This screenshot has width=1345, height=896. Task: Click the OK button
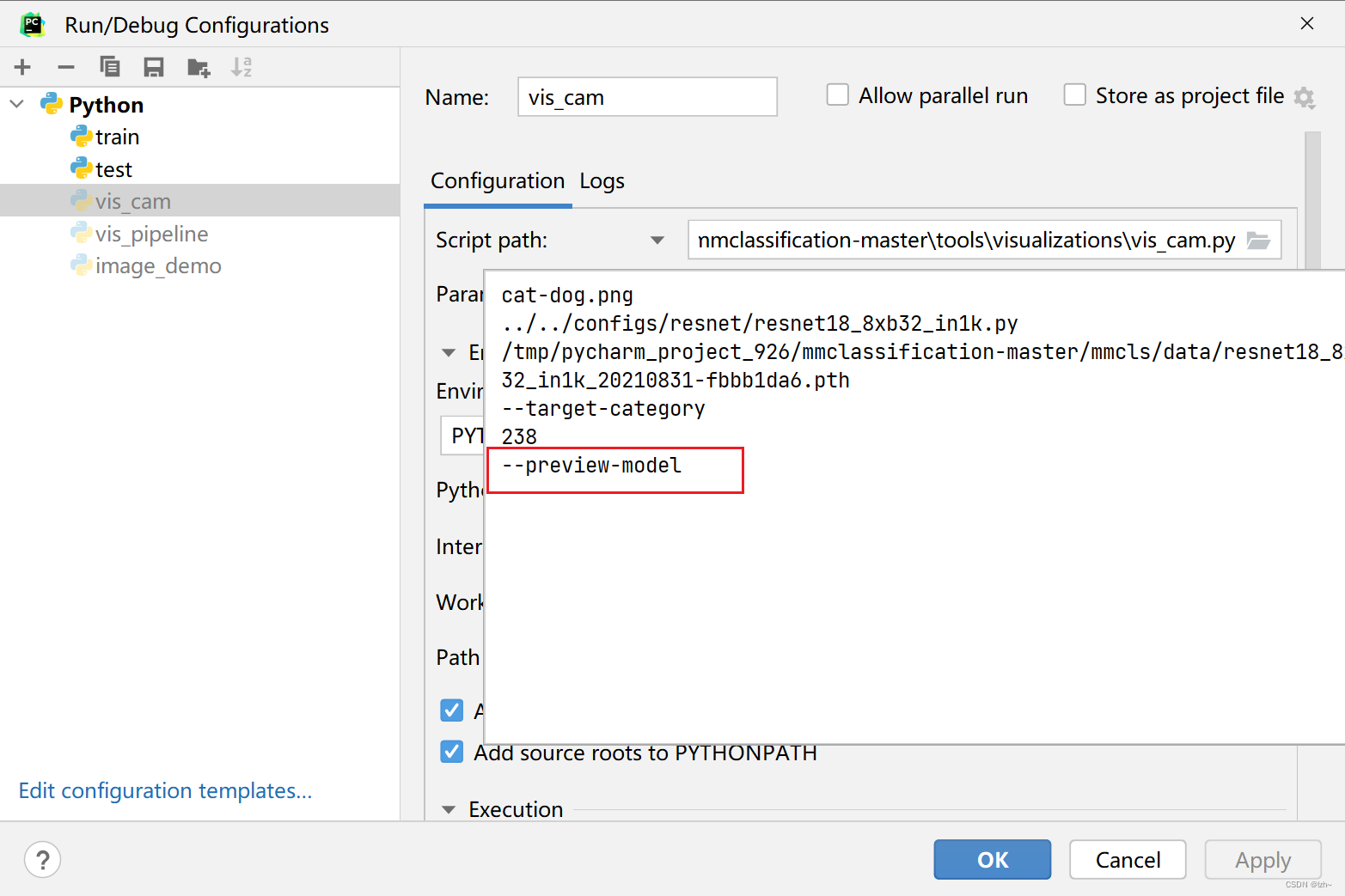click(x=992, y=859)
